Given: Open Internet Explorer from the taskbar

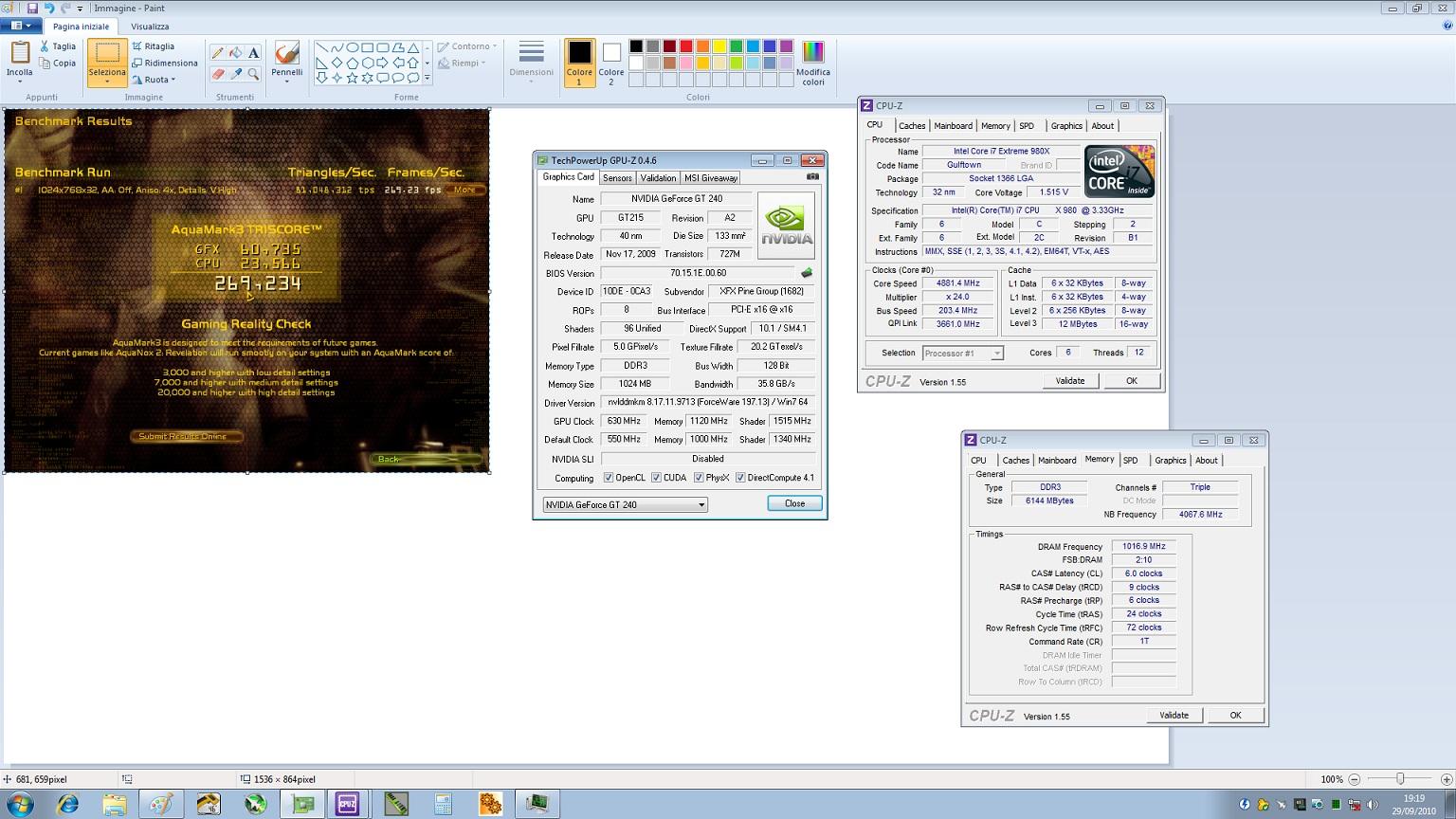Looking at the screenshot, I should click(x=68, y=804).
